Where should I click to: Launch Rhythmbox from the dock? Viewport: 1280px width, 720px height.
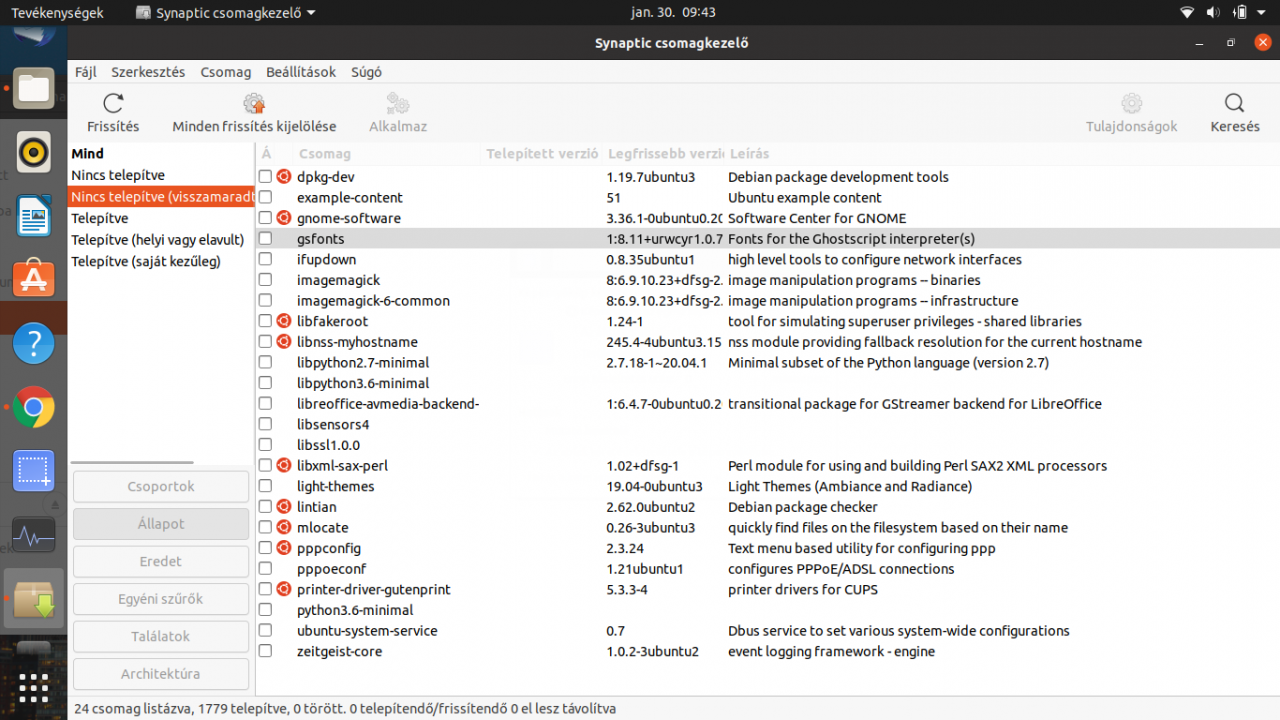(x=34, y=152)
